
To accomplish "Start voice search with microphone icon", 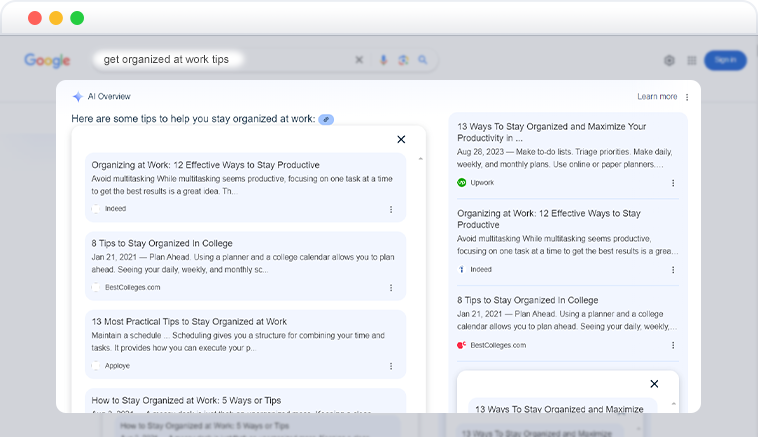I will (383, 60).
